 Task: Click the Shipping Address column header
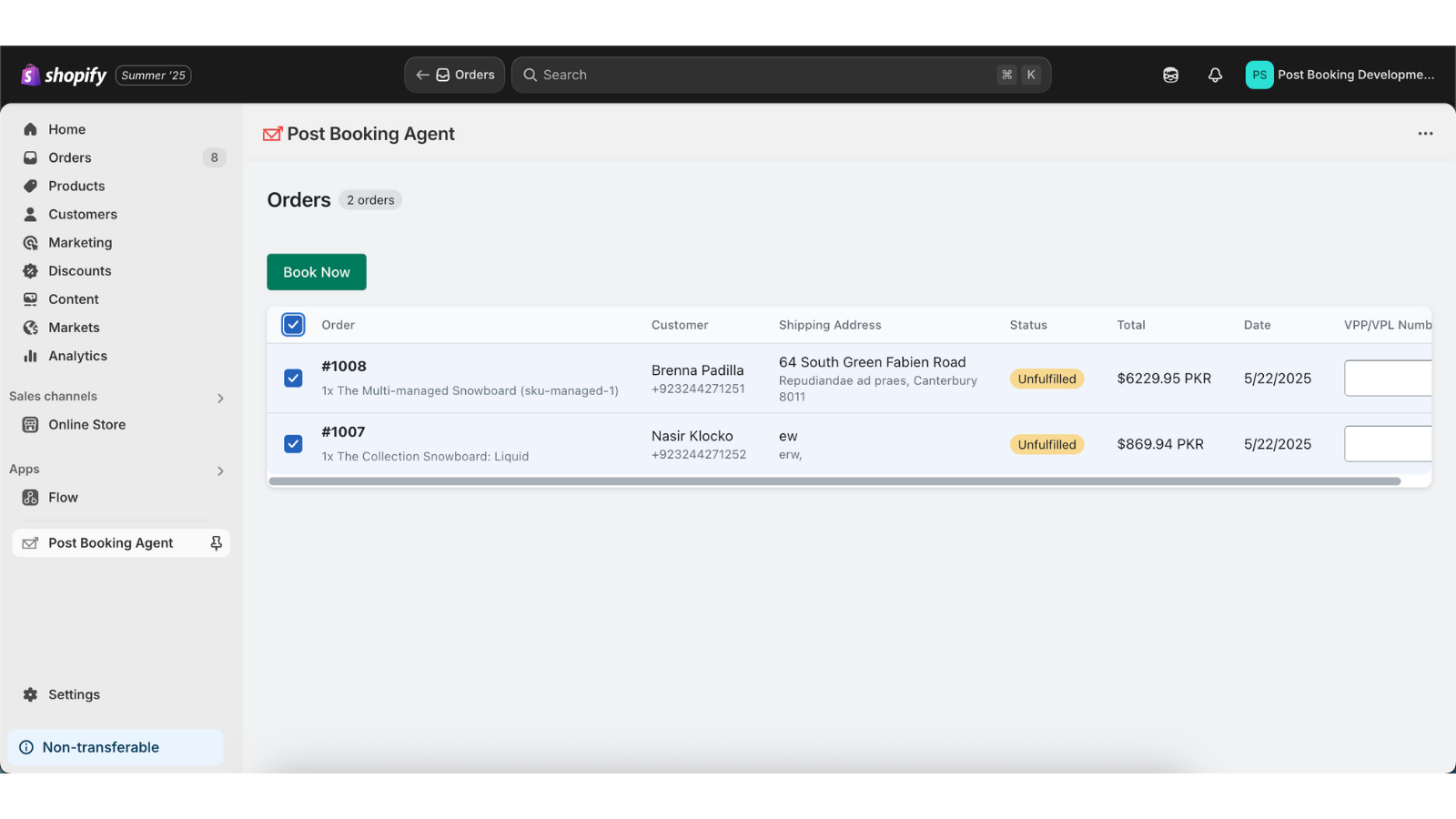830,325
